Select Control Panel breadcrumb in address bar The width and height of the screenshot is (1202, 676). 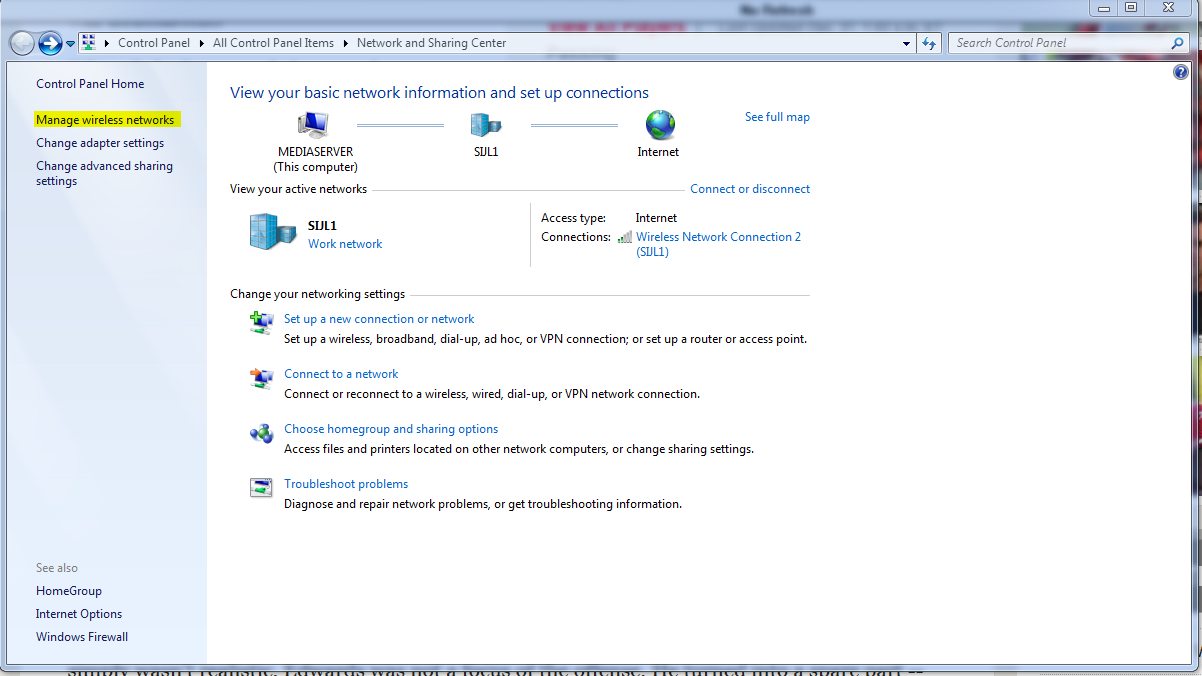[154, 43]
